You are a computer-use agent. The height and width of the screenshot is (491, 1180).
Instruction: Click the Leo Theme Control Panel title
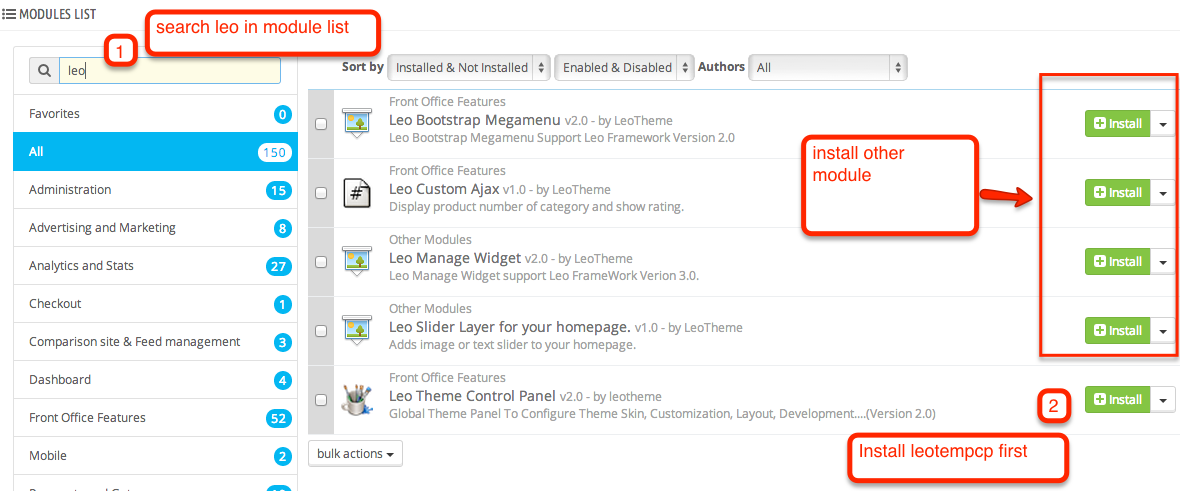[473, 396]
